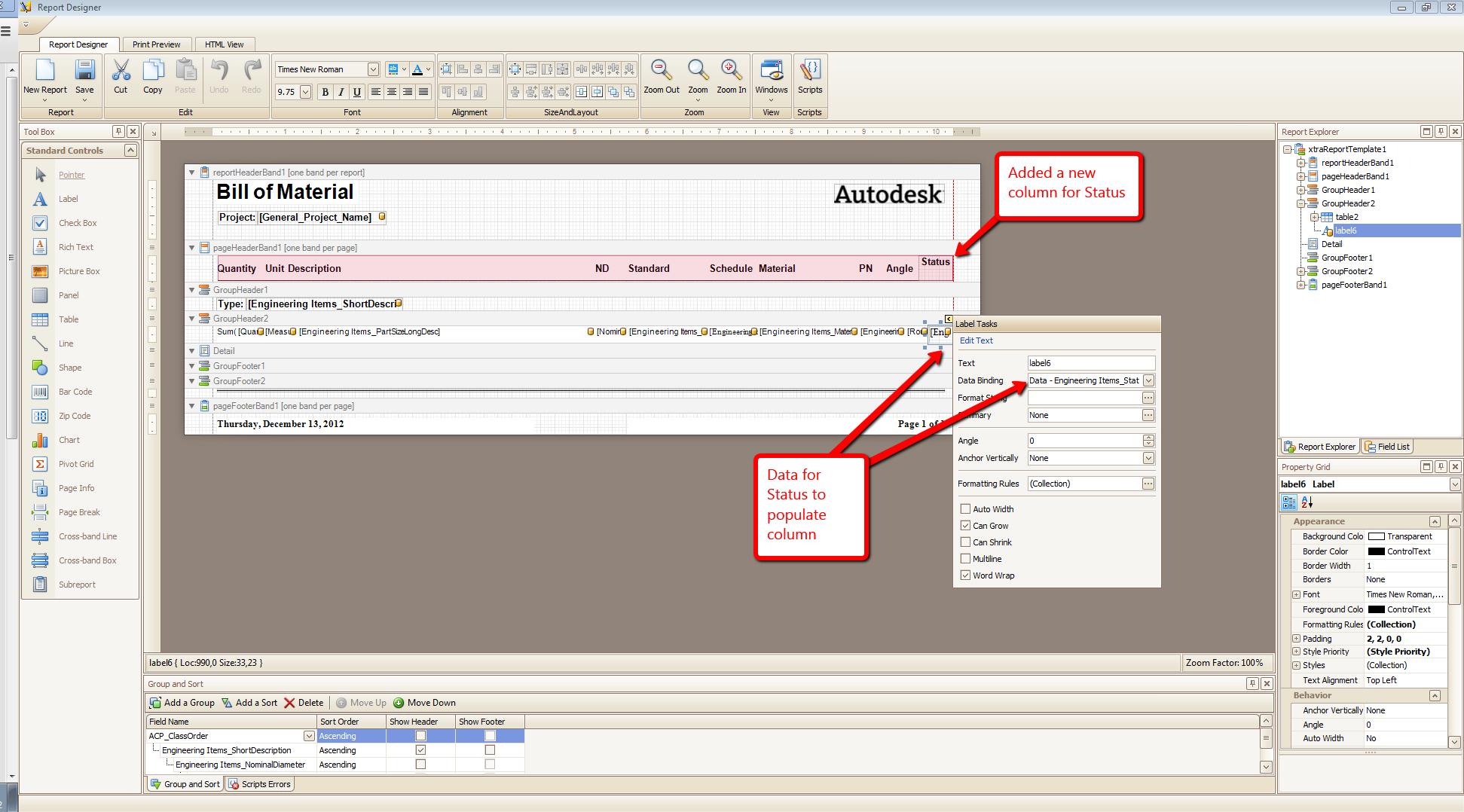Select the Table control in the toolbox
1464x812 pixels.
(x=68, y=319)
